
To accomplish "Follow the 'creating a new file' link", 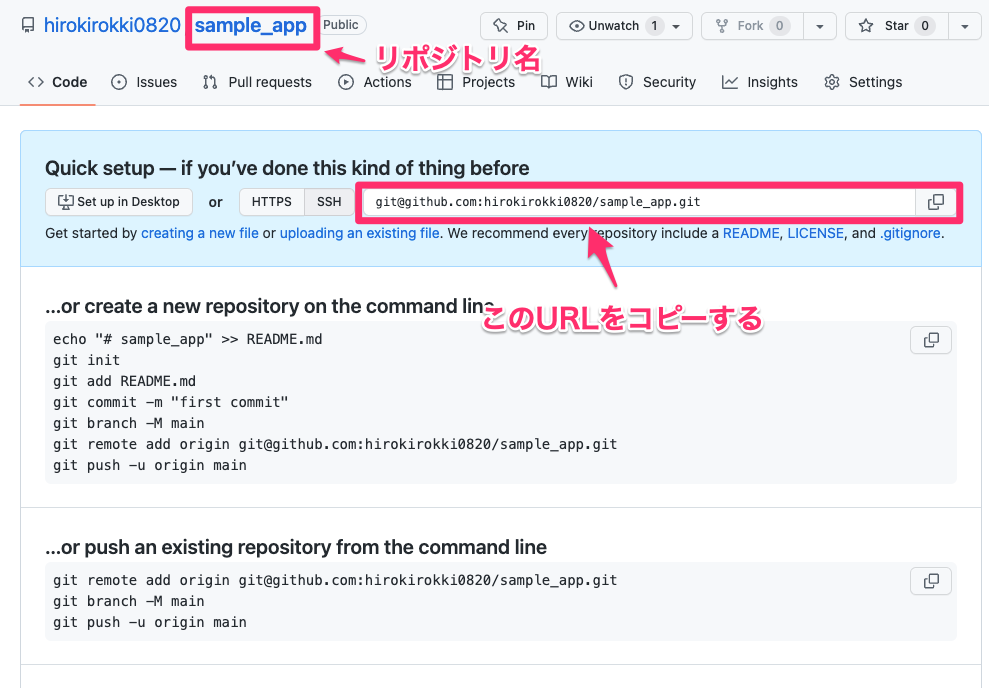I will tap(199, 233).
